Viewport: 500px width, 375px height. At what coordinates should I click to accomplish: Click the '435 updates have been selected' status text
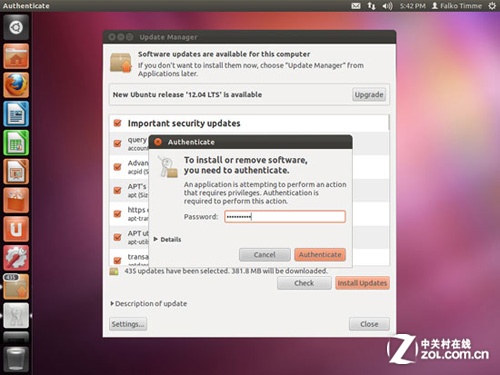[226, 271]
